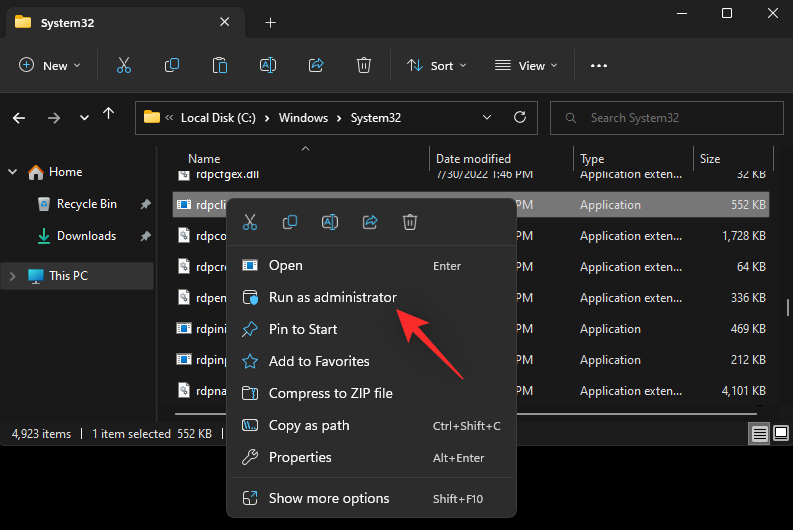Click the Paste icon in the top toolbar

220,65
